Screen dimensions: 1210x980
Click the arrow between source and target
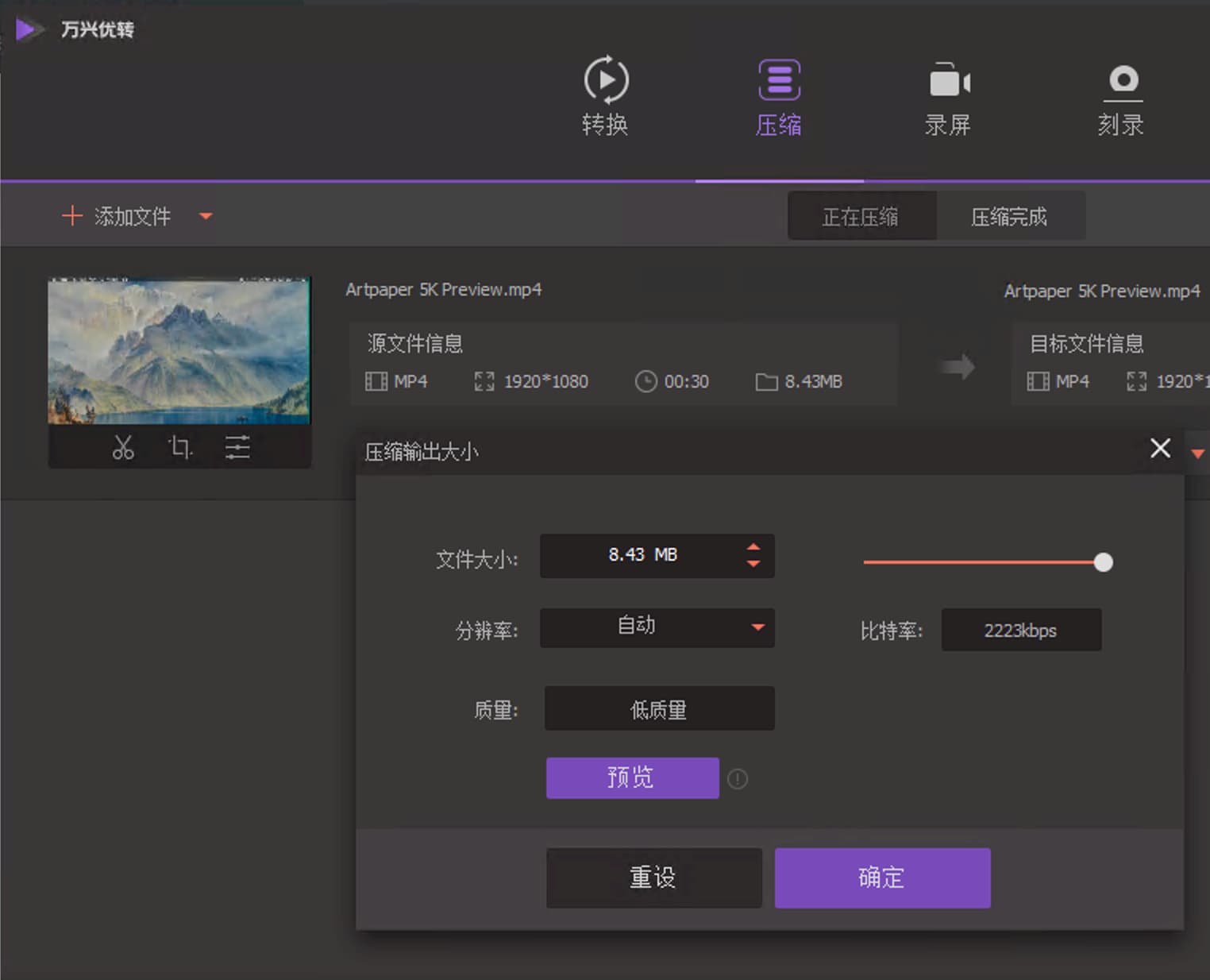coord(957,367)
